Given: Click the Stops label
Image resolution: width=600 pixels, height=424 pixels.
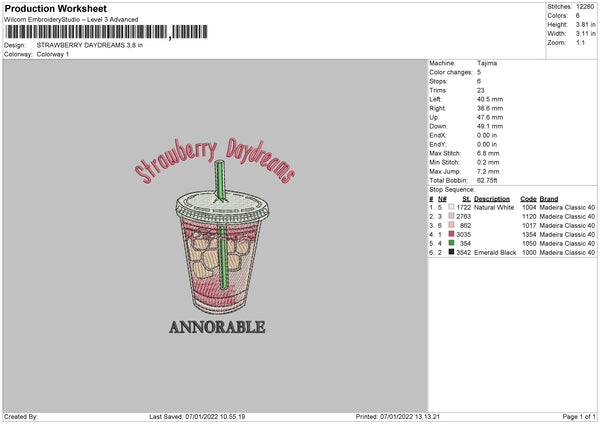Looking at the screenshot, I should point(438,81).
